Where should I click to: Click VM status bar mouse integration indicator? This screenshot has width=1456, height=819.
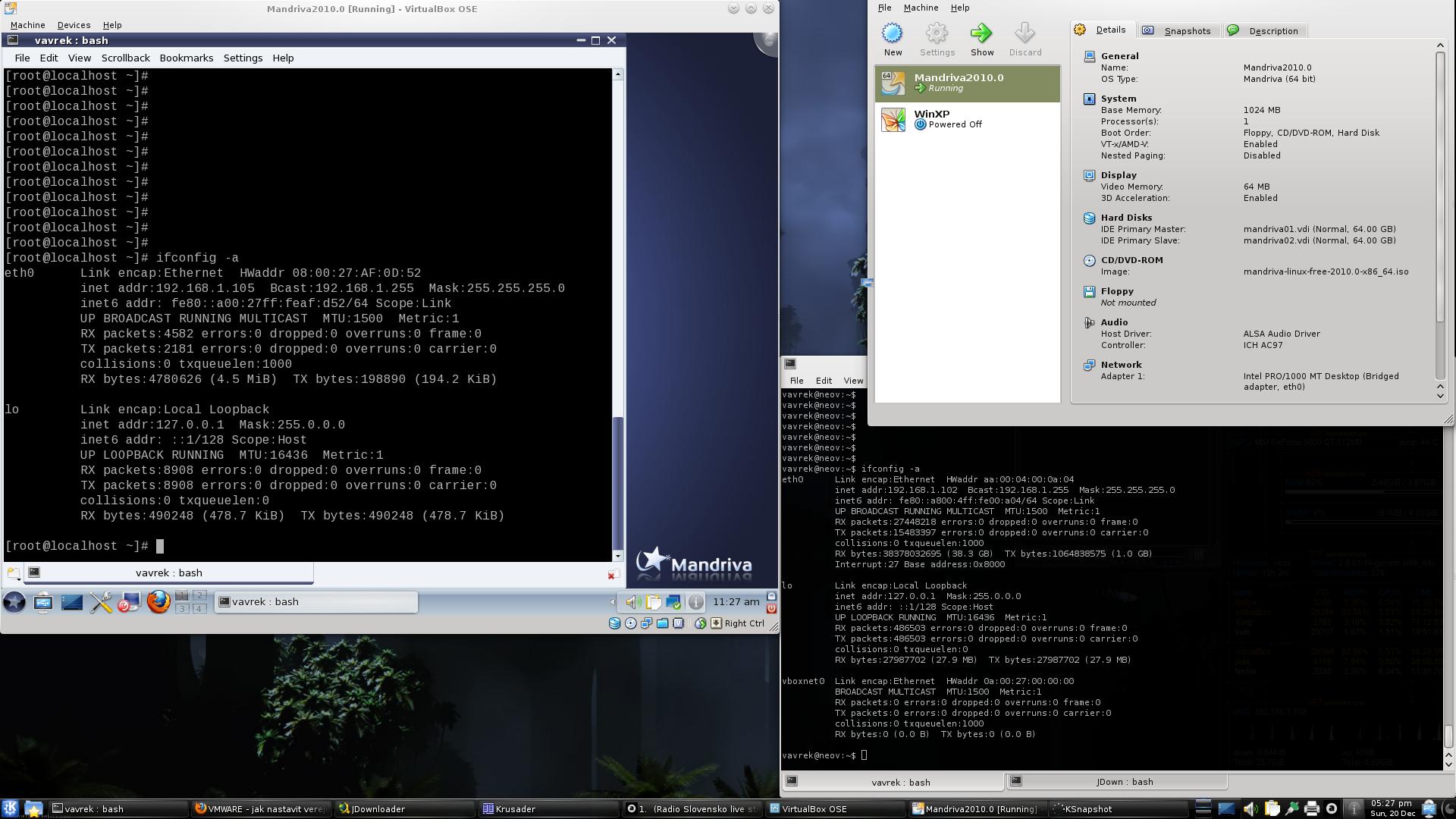(700, 623)
